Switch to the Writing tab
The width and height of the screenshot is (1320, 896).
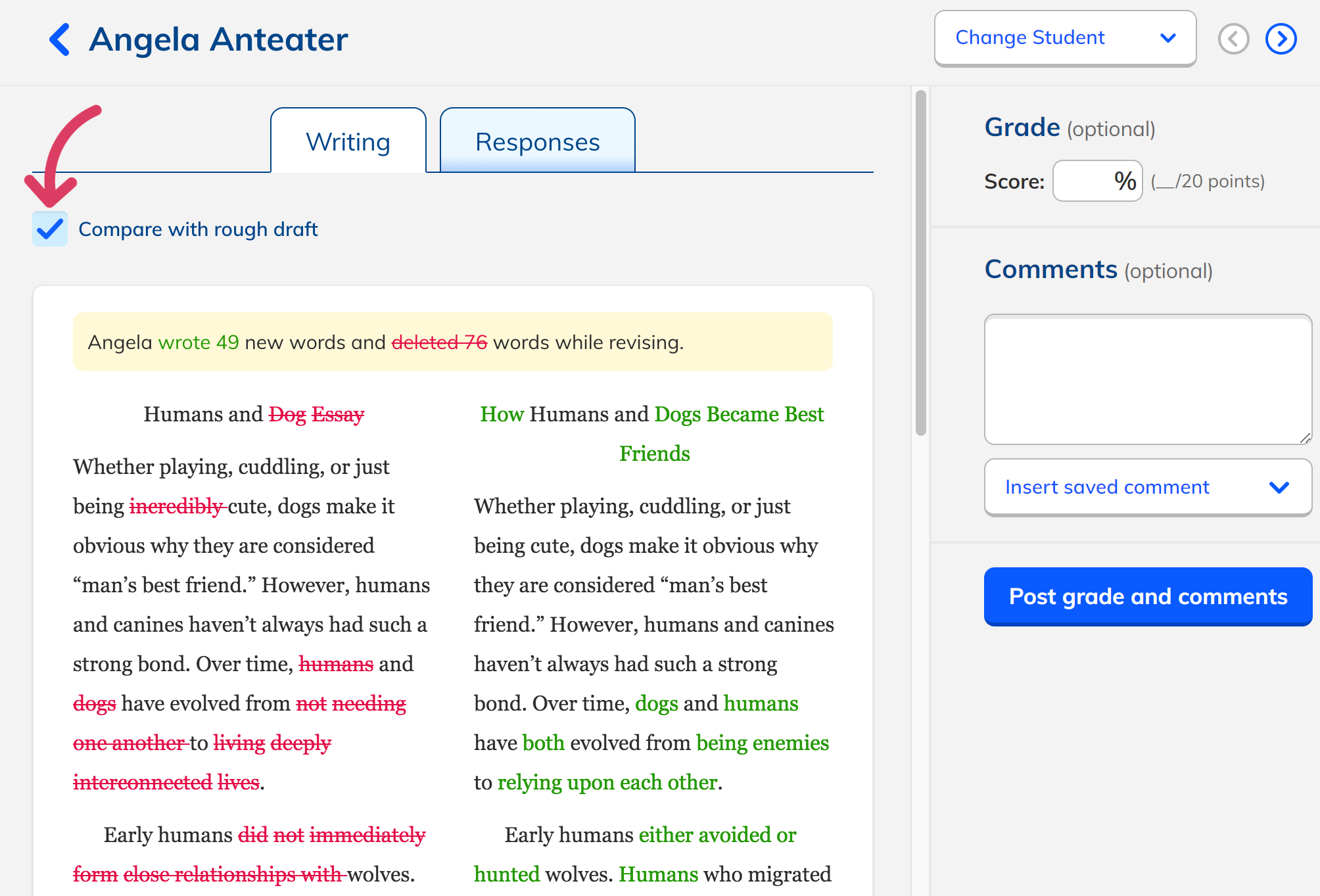coord(348,141)
